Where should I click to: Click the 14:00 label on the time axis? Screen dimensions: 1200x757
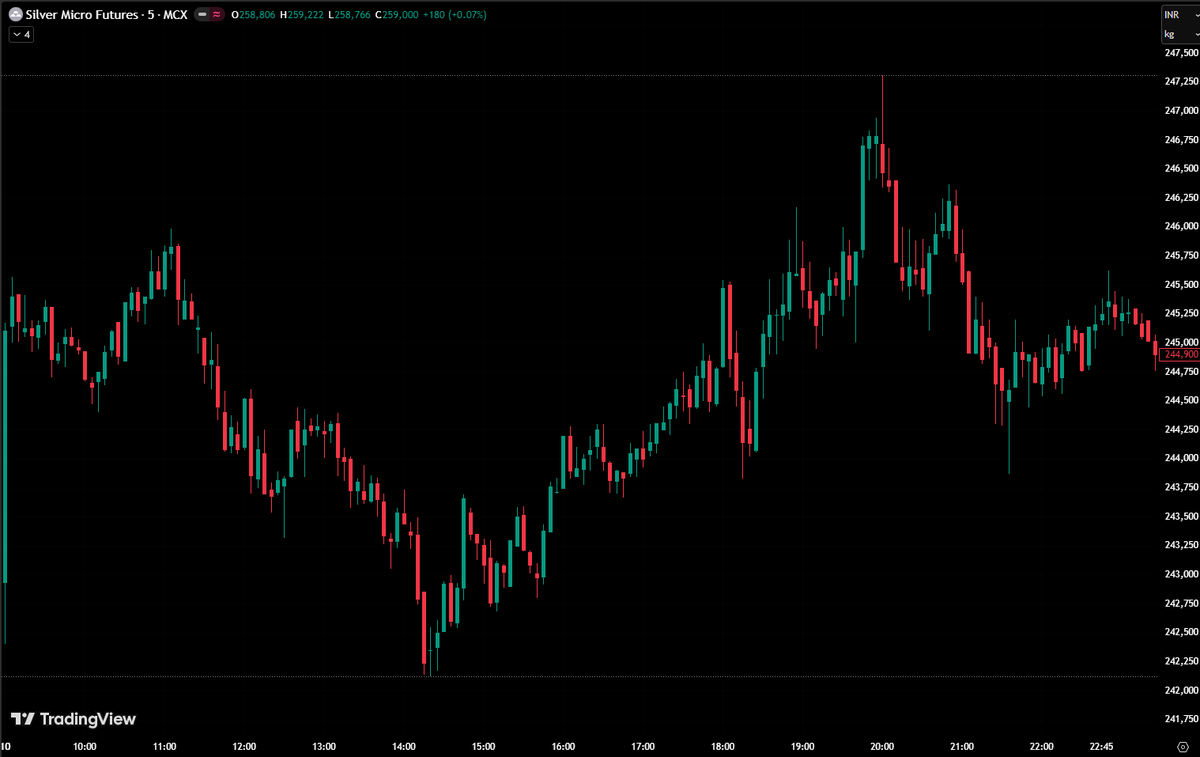coord(404,746)
